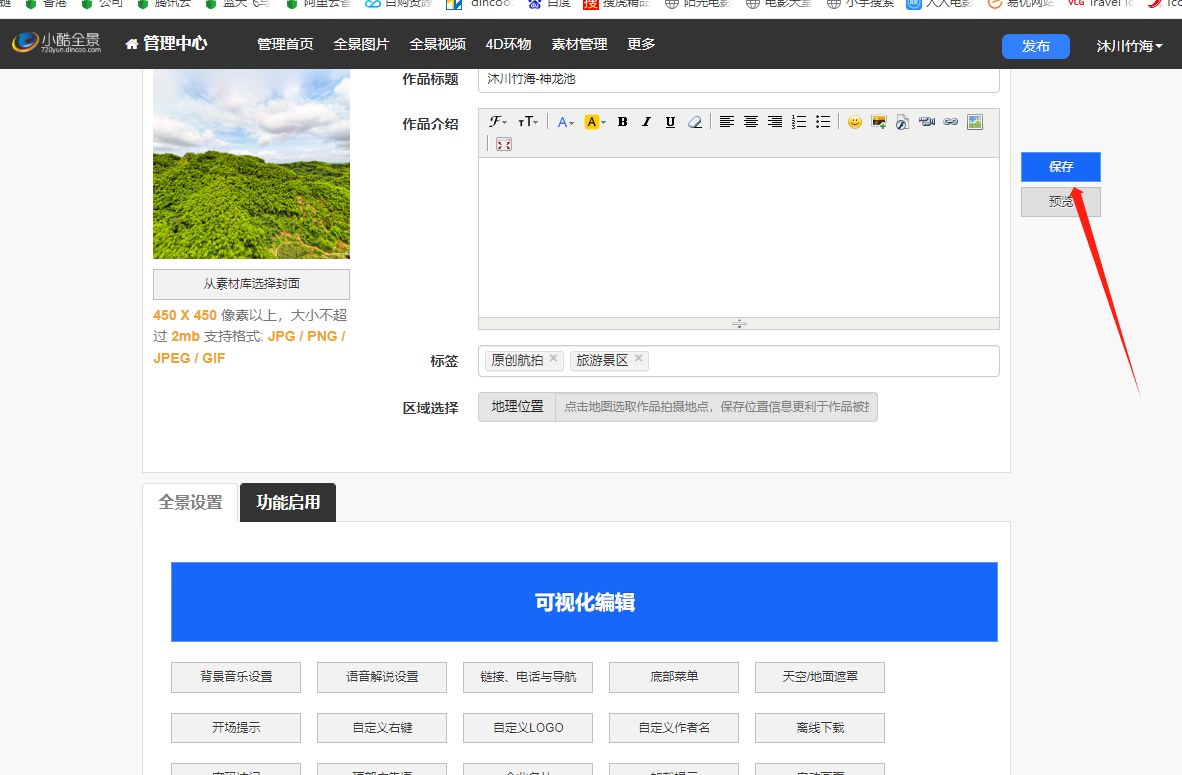Underline text using the editor toolbar
Screen dimensions: 1182x775
click(x=670, y=122)
